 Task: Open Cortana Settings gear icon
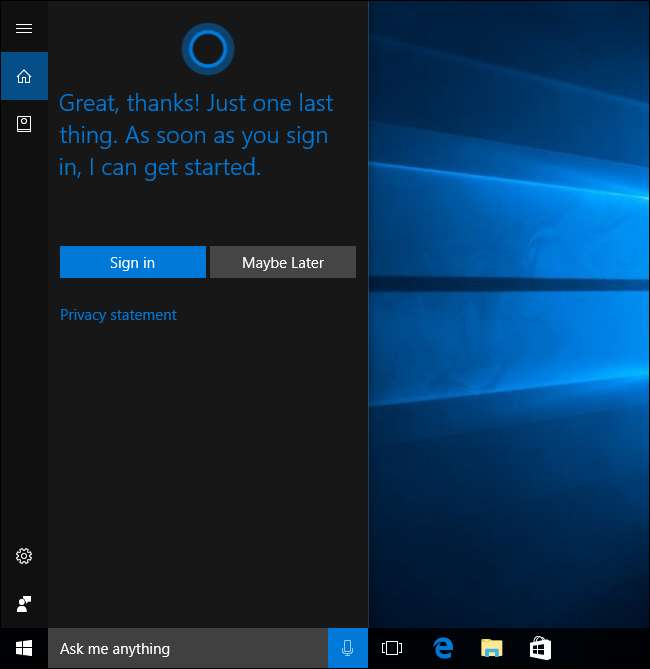pyautogui.click(x=24, y=556)
